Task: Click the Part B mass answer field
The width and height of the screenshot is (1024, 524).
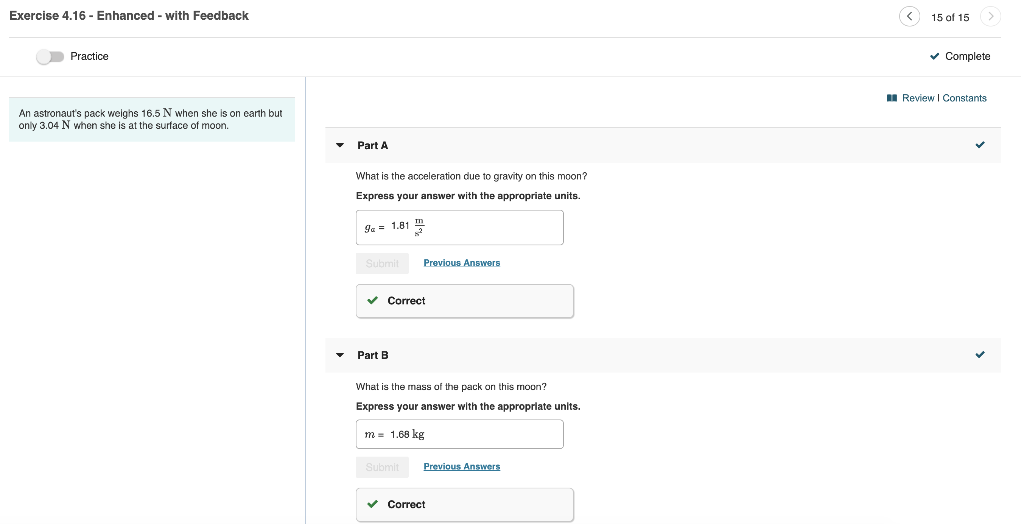Action: click(460, 434)
